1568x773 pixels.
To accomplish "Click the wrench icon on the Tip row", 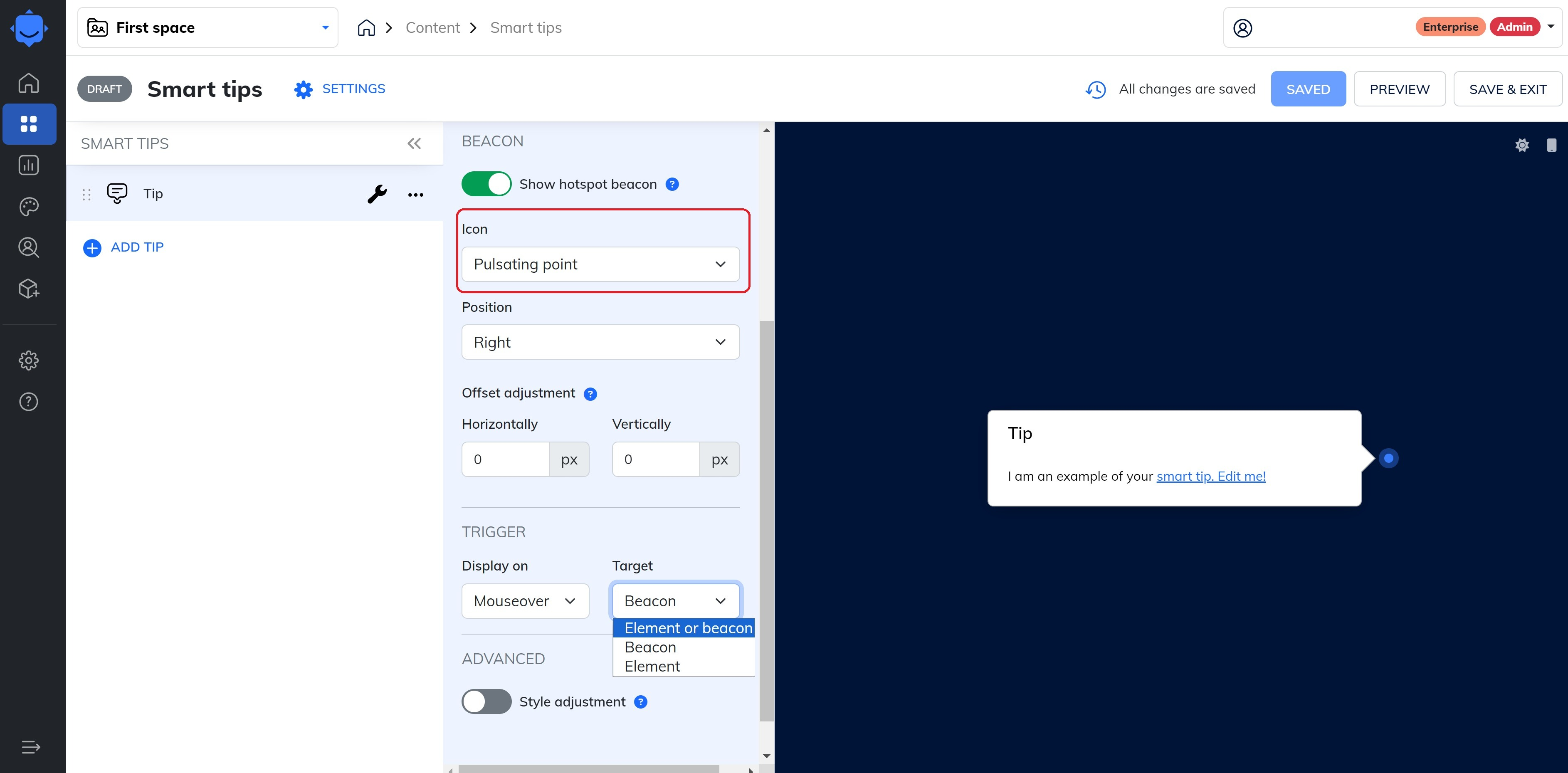I will coord(377,194).
